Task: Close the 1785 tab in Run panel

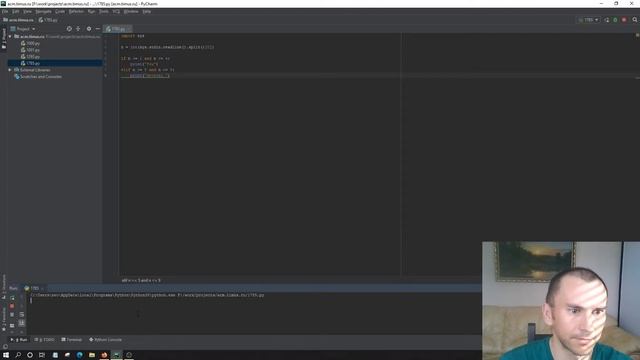Action: click(42, 288)
